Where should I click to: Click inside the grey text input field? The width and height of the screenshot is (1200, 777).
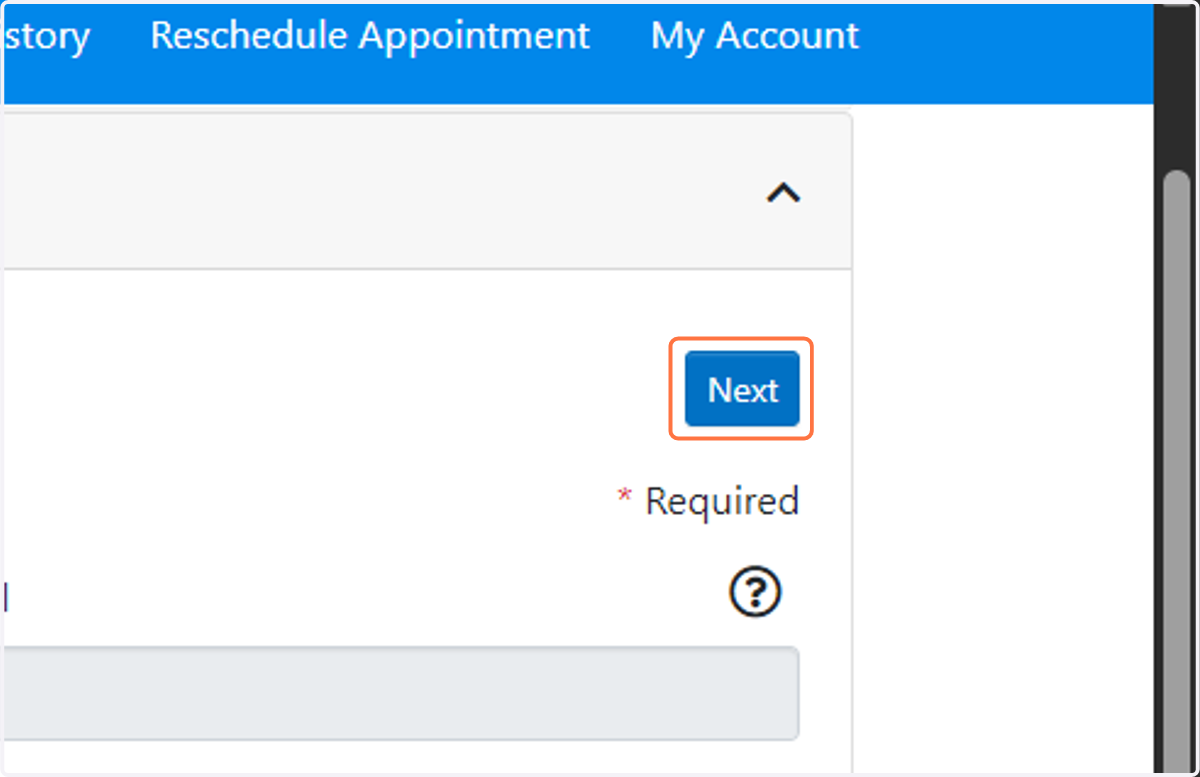click(400, 693)
